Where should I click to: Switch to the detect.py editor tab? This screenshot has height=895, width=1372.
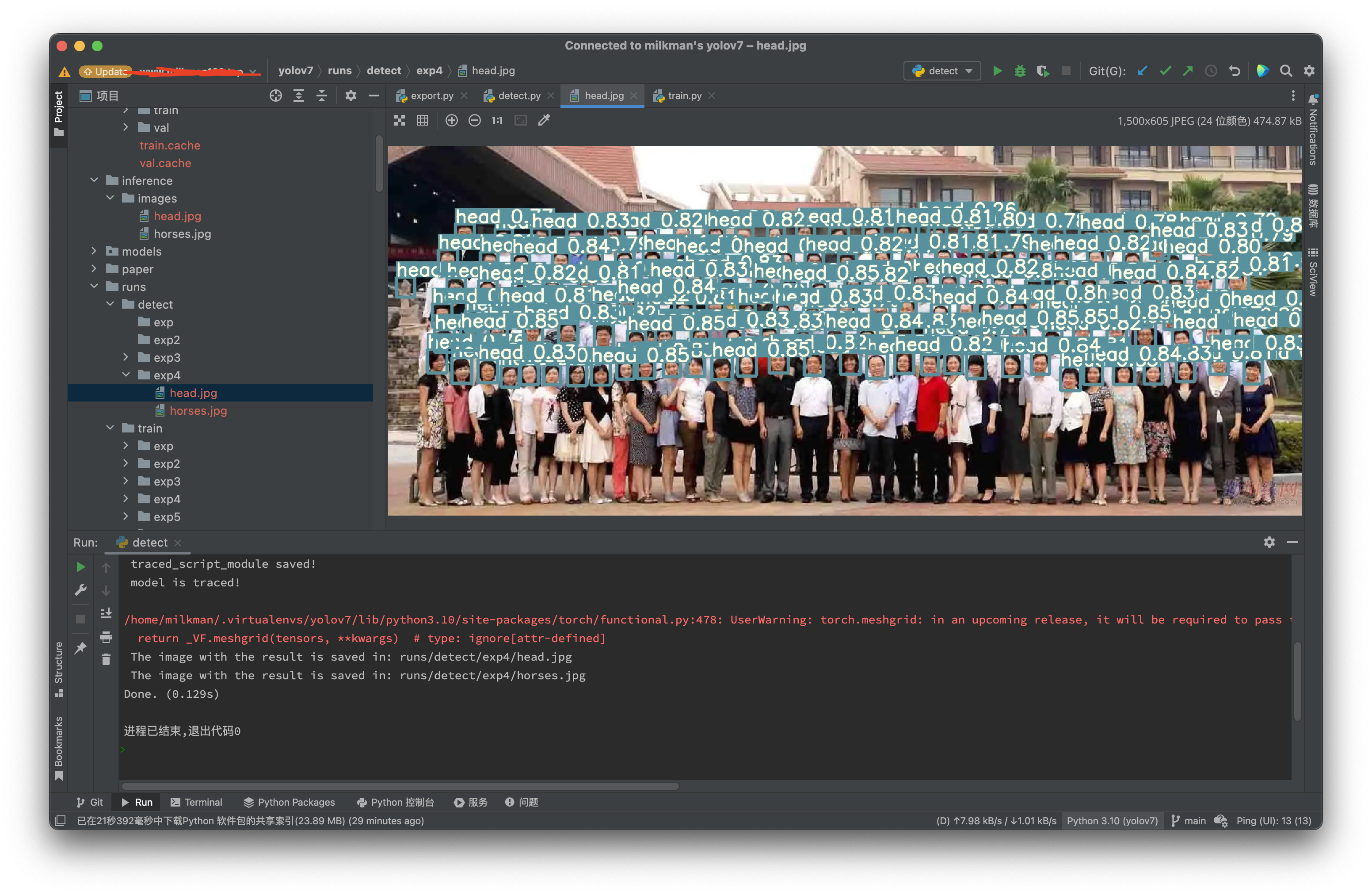click(x=518, y=96)
